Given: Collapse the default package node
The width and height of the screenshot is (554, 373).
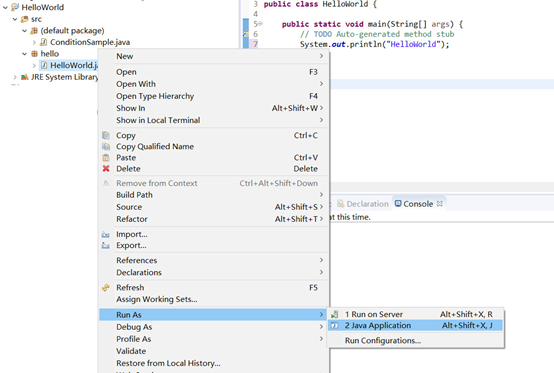Looking at the screenshot, I should pyautogui.click(x=24, y=31).
